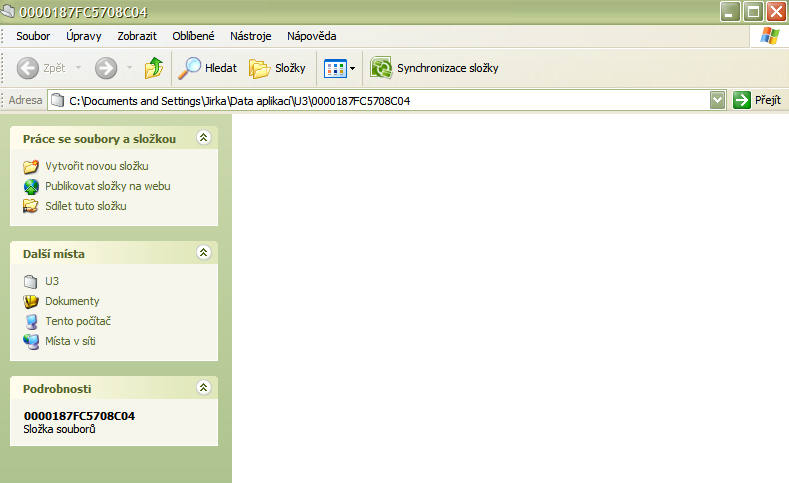This screenshot has height=483, width=789.
Task: Click the new folder icon
Action: [x=31, y=166]
